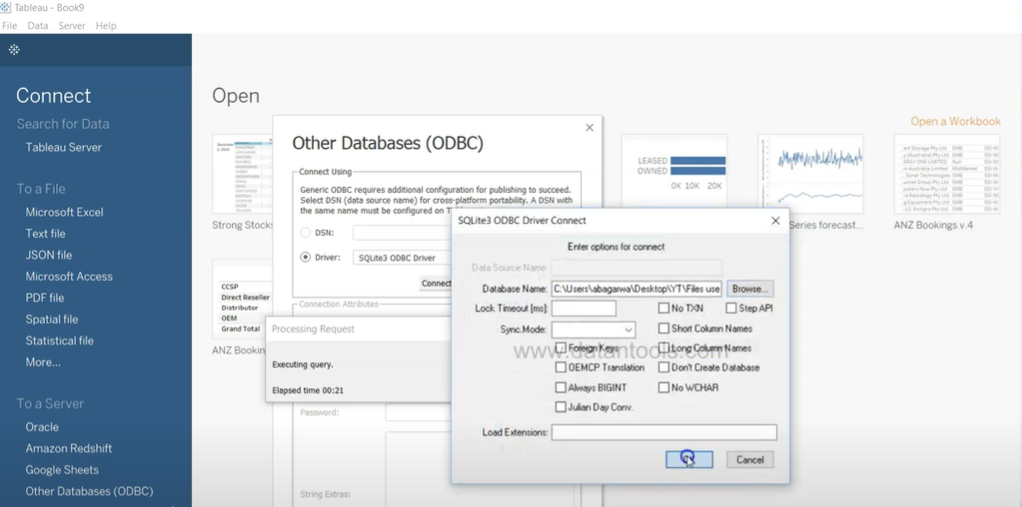This screenshot has width=1022, height=507.
Task: Open the LEASED/OWNED bar chart workbook thumbnail
Action: [x=675, y=171]
